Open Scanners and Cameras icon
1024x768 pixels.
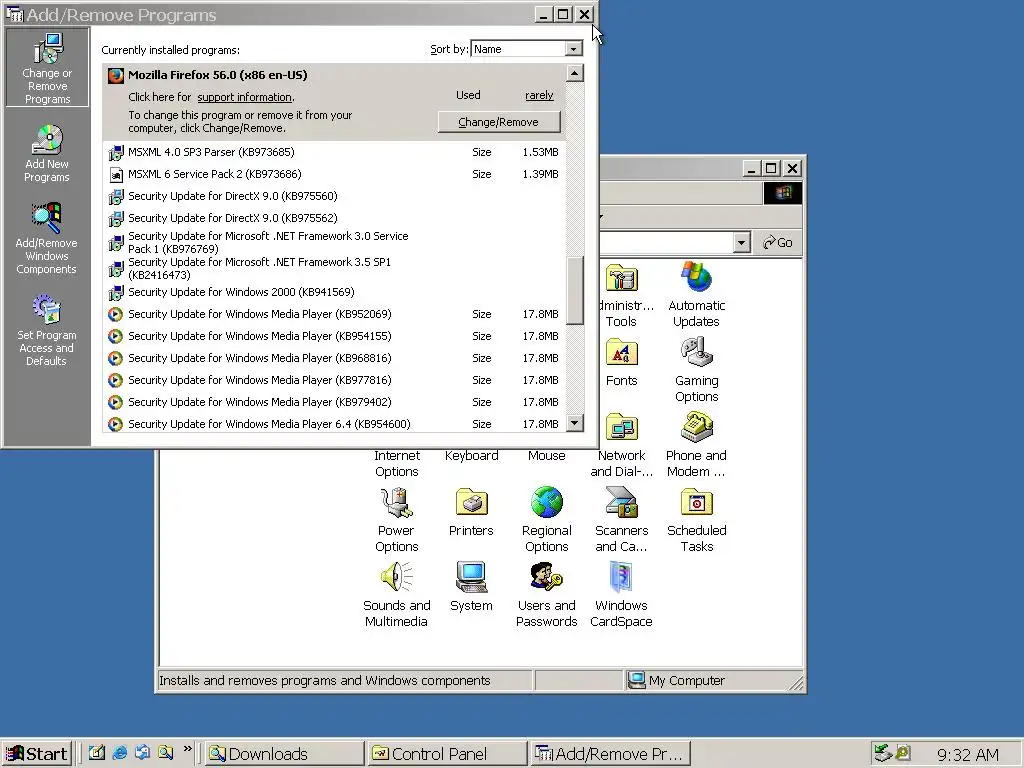click(x=621, y=520)
